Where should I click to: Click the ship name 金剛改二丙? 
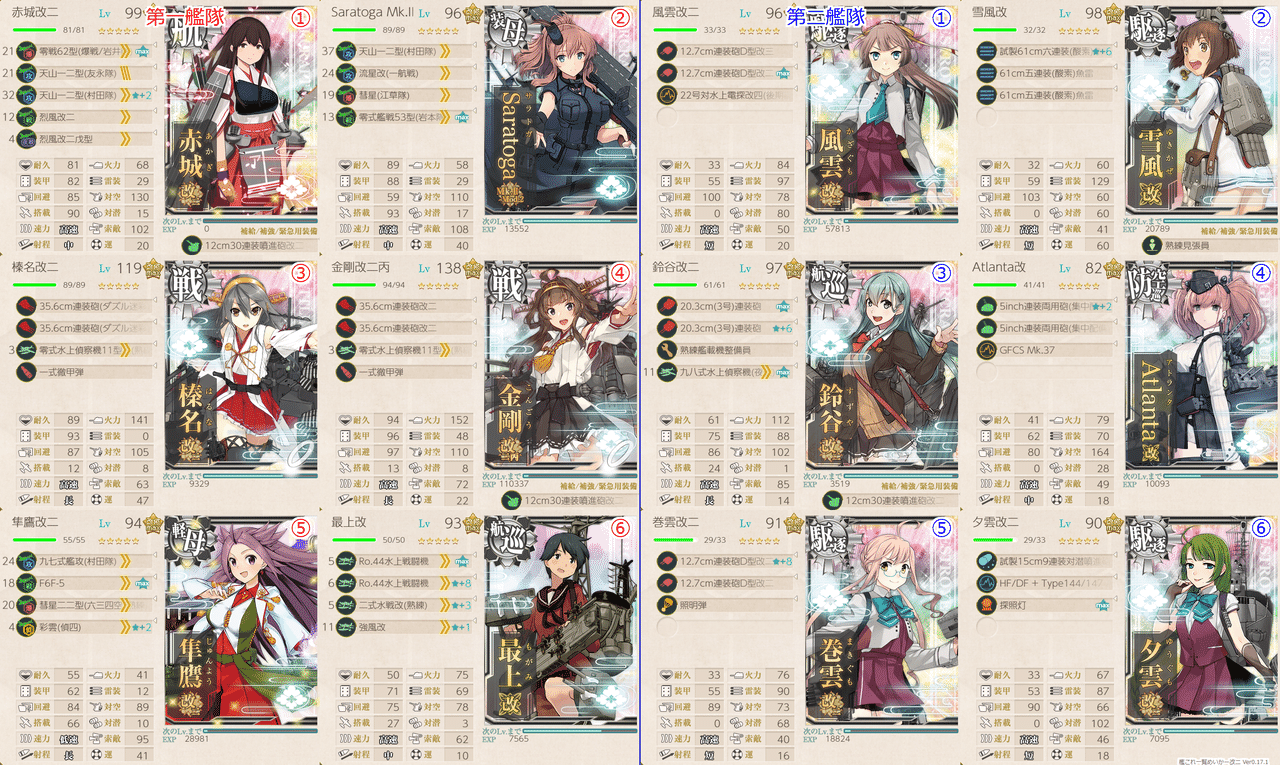(x=365, y=268)
